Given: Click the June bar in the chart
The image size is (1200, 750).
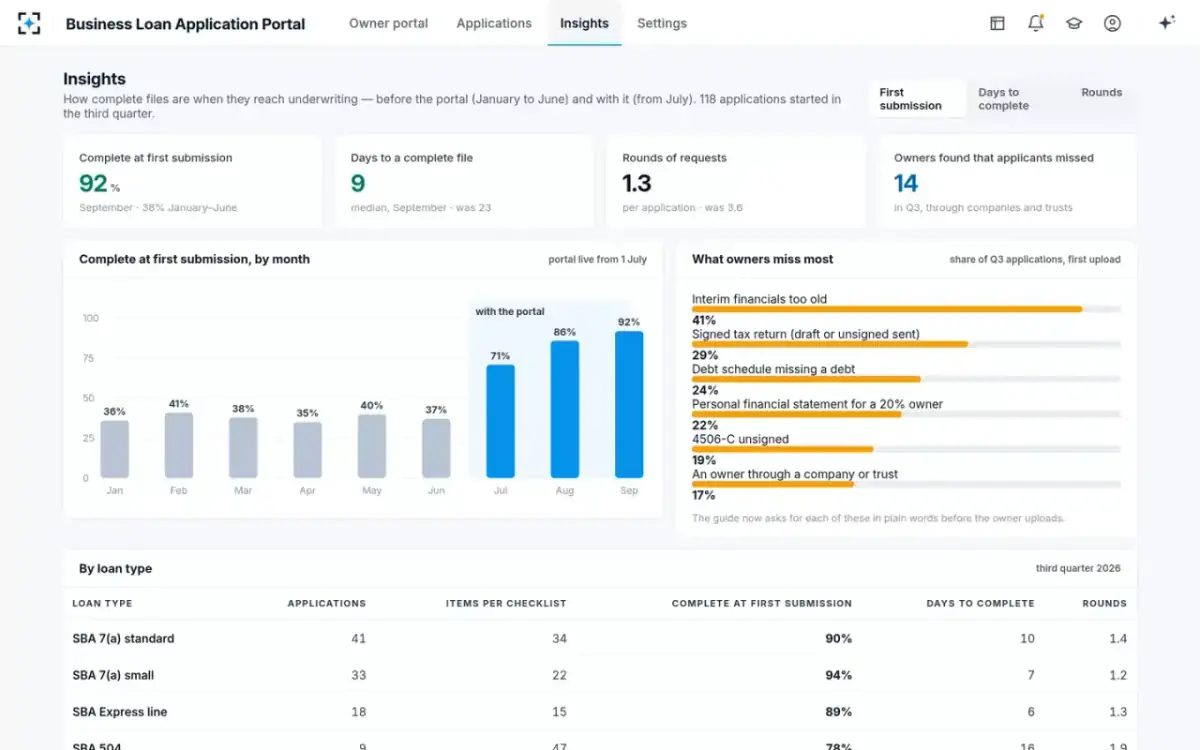Looking at the screenshot, I should (436, 448).
